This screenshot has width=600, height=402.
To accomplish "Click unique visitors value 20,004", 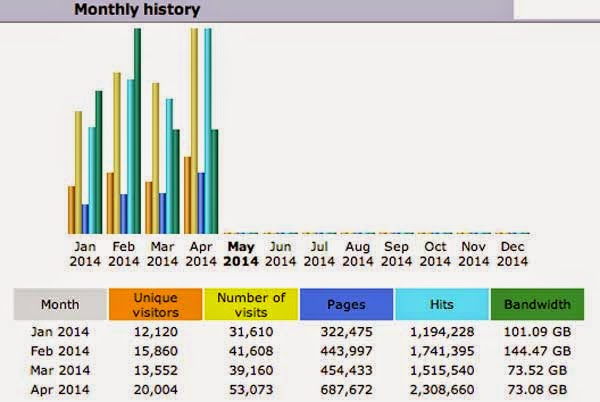I will (156, 390).
